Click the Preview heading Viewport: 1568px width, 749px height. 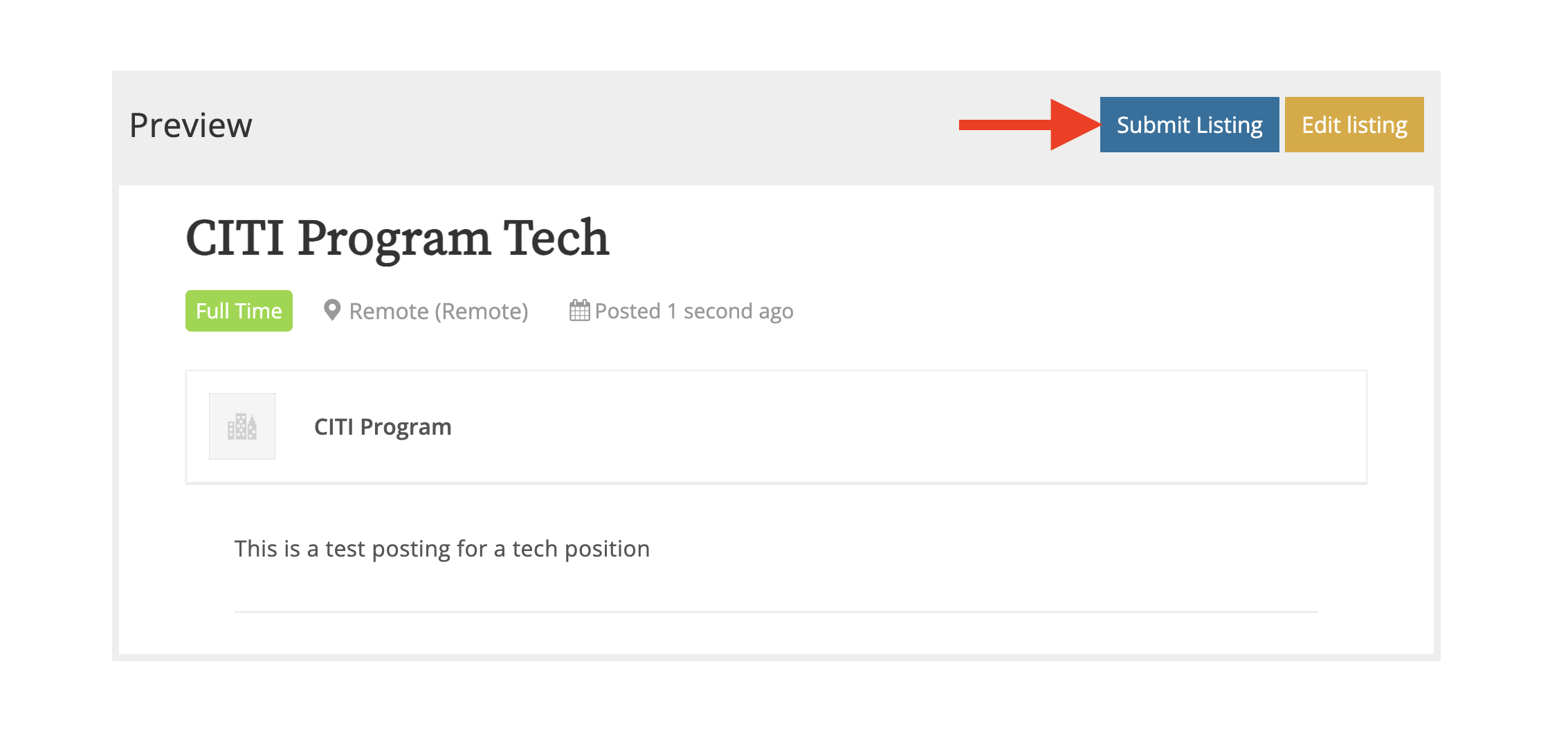(190, 125)
